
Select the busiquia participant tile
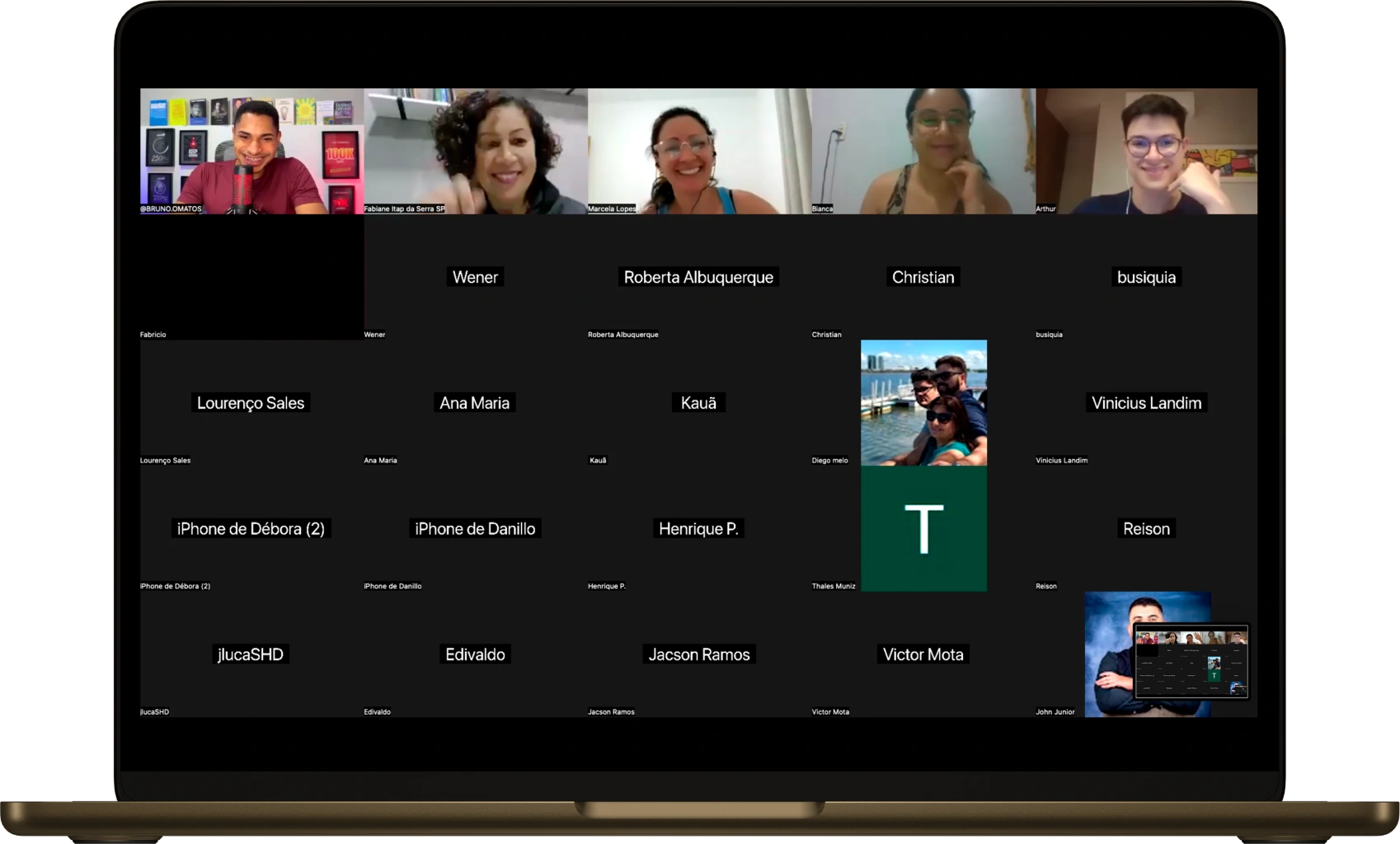click(1146, 277)
